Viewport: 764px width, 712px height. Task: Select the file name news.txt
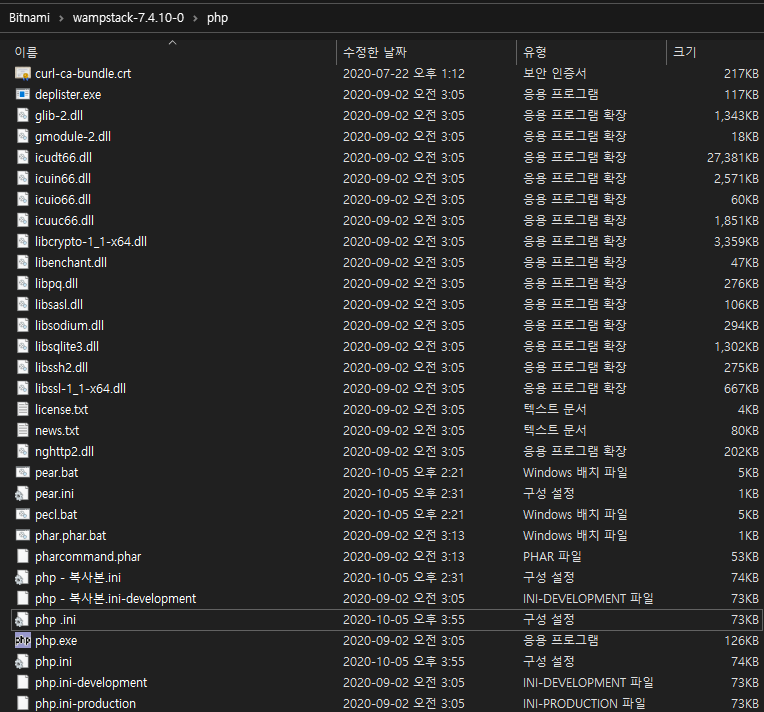coord(57,430)
